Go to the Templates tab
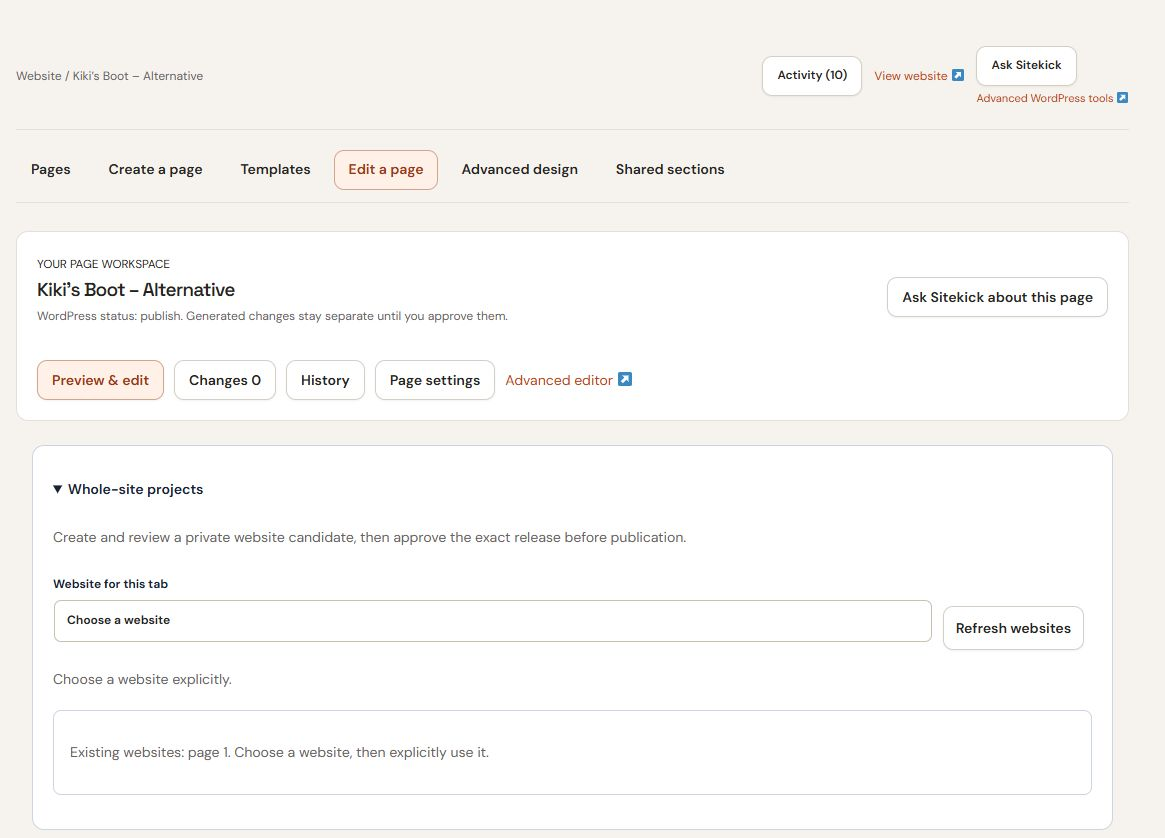Viewport: 1165px width, 838px height. (x=276, y=169)
